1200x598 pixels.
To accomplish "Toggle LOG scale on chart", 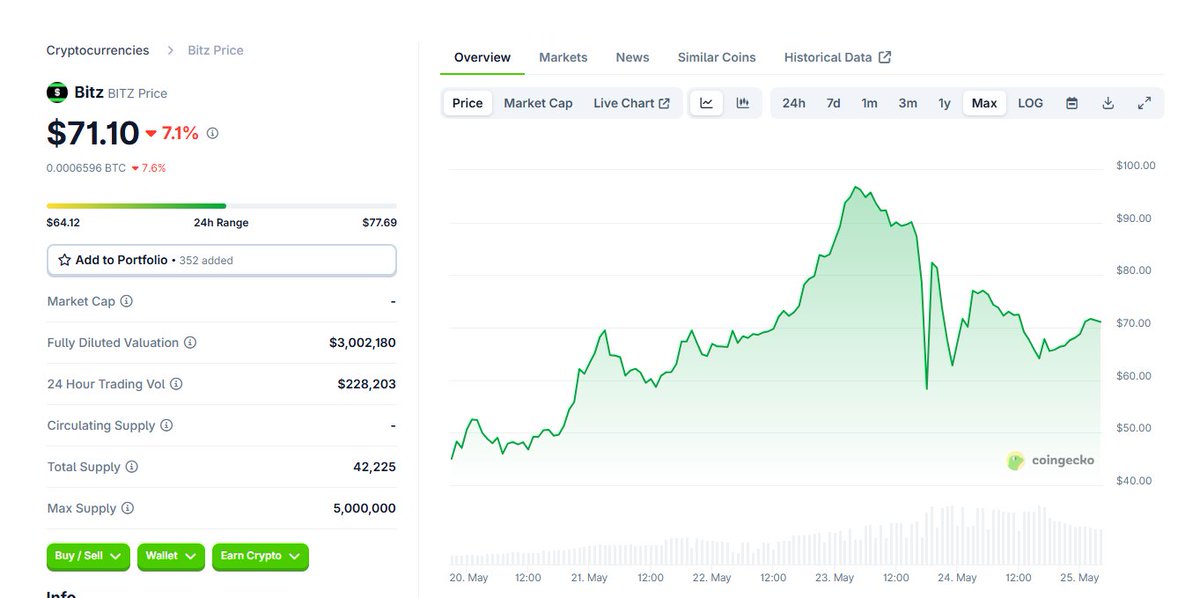I will (x=1030, y=103).
